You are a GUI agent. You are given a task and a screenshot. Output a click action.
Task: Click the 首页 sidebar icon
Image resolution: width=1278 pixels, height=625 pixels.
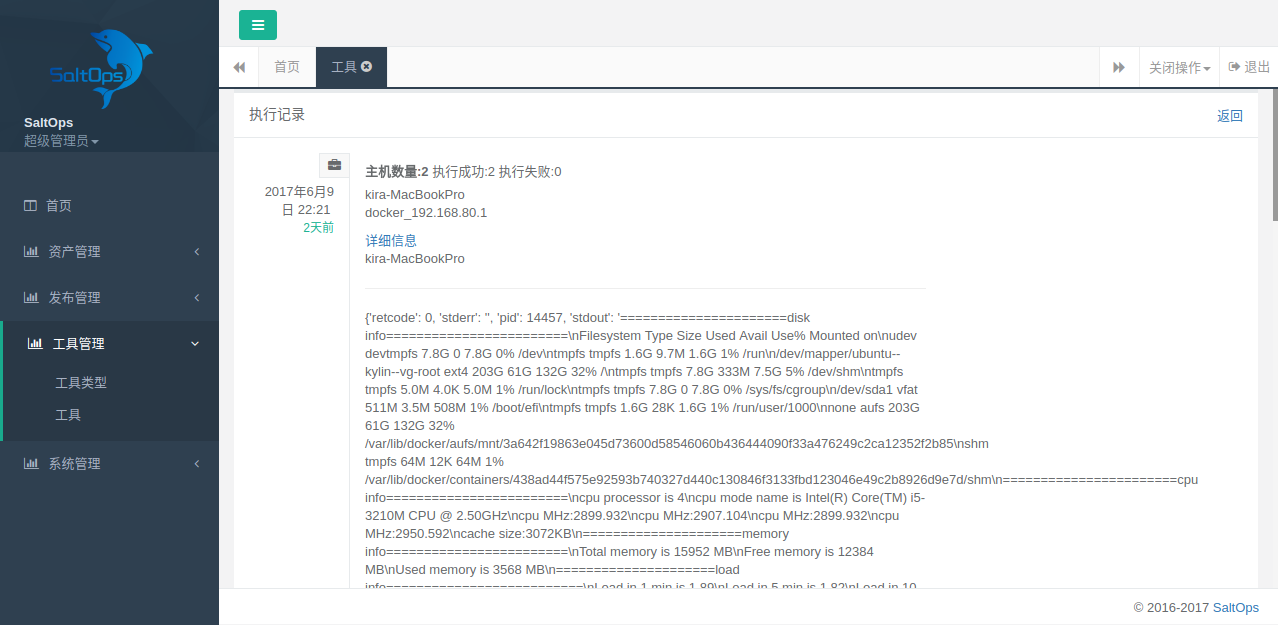(x=30, y=205)
